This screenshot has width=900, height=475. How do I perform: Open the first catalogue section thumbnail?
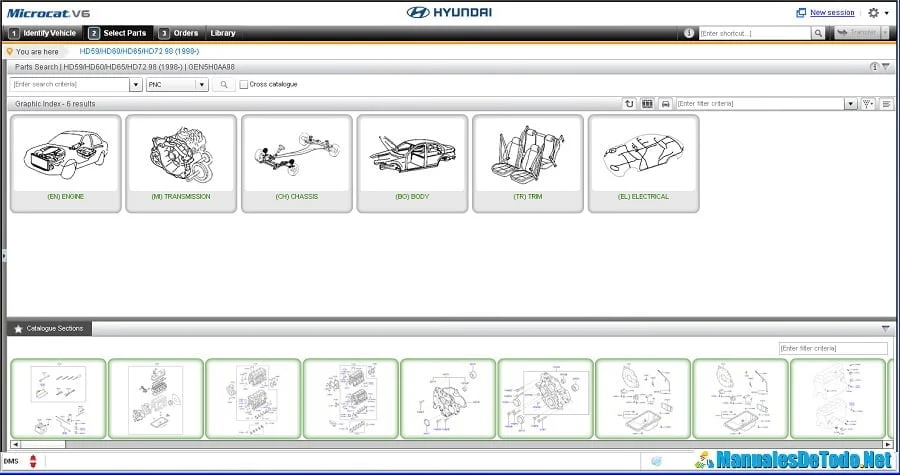[58, 399]
